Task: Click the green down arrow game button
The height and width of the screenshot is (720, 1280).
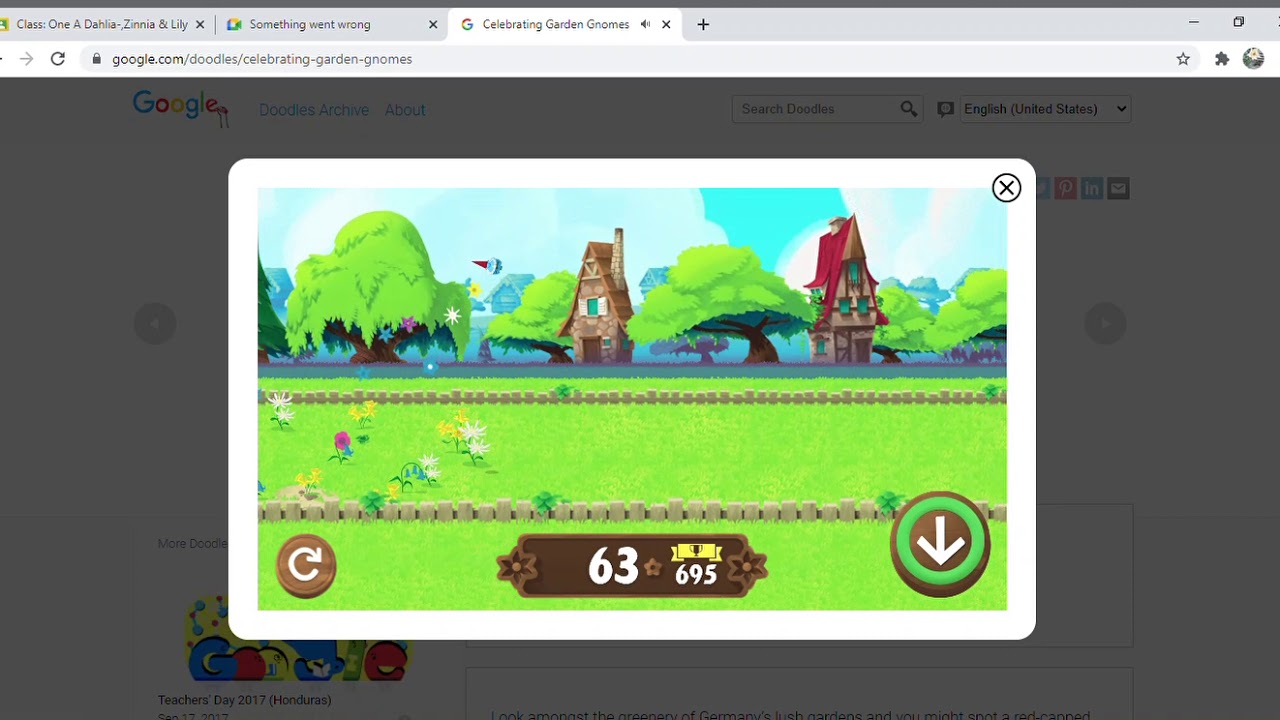Action: (940, 544)
